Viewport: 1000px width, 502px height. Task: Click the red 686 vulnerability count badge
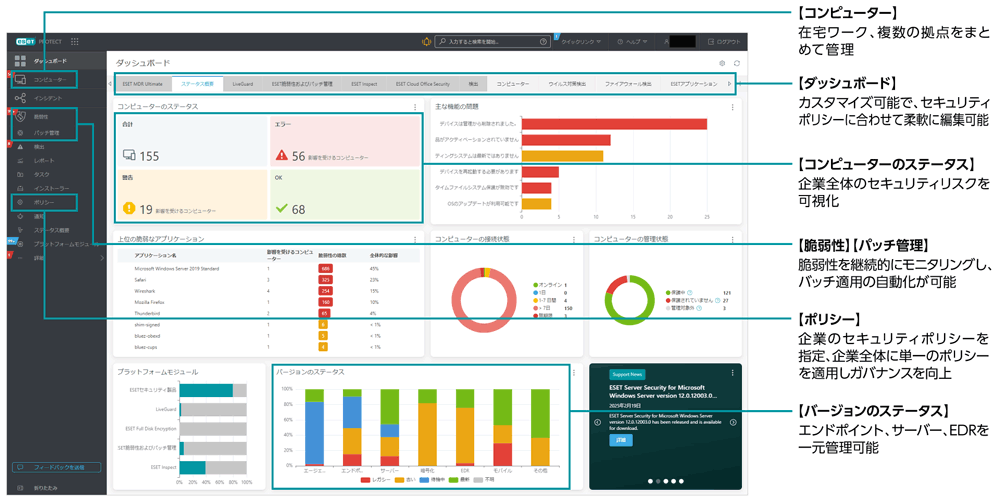coord(324,268)
